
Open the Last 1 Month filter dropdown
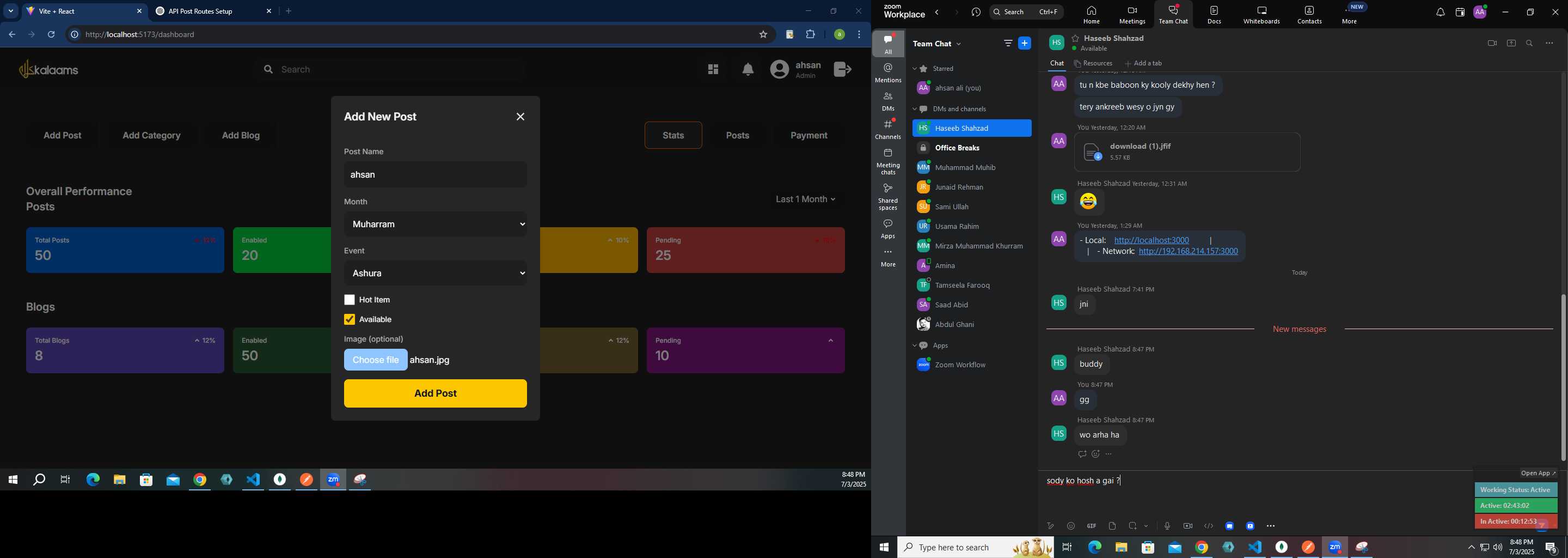[805, 199]
